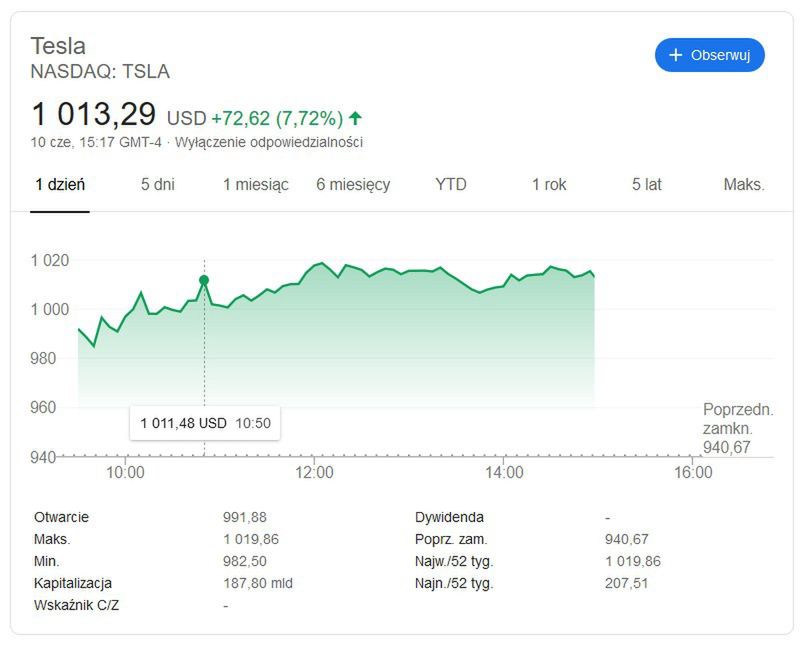View the 5 lat range

(646, 185)
